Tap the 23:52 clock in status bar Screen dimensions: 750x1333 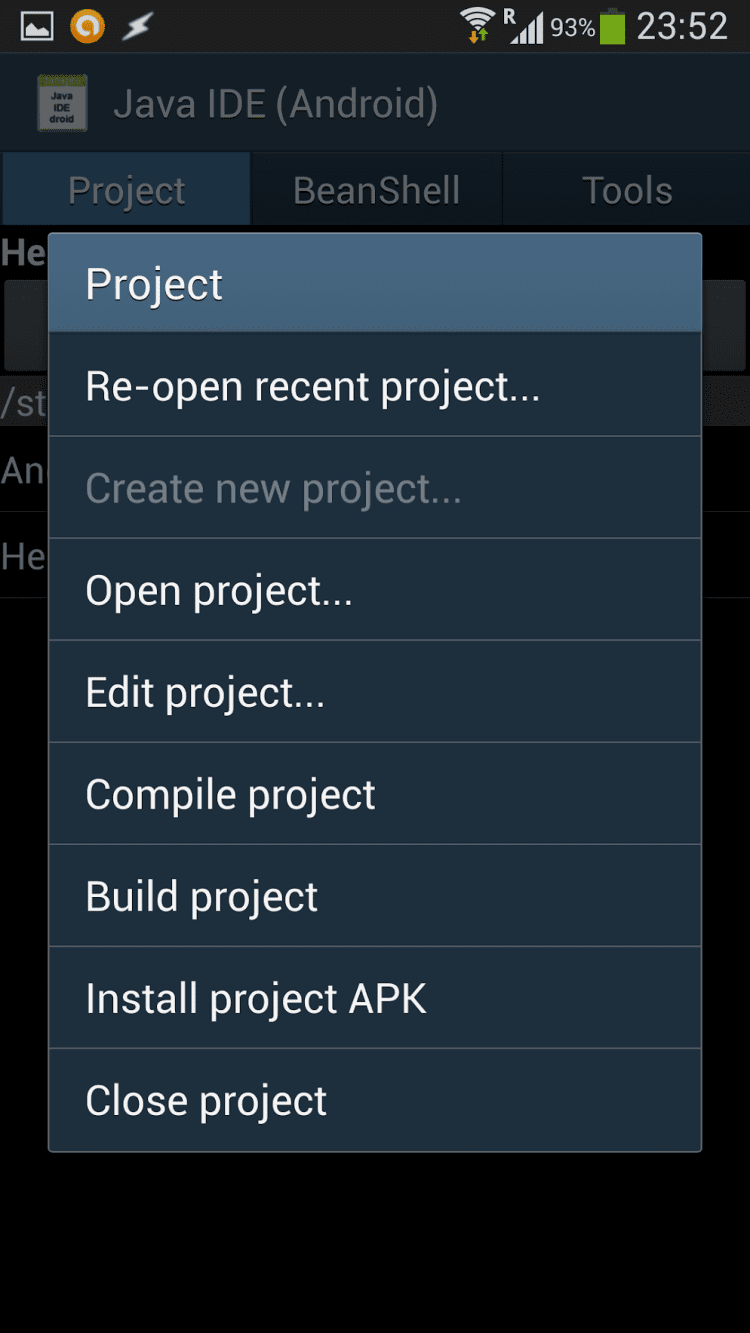[x=682, y=27]
